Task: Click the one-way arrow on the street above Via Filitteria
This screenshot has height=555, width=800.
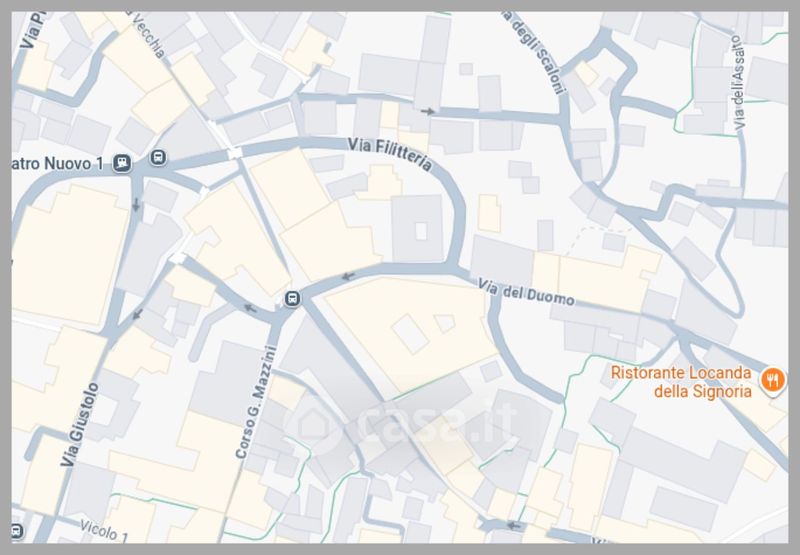Action: pos(428,111)
